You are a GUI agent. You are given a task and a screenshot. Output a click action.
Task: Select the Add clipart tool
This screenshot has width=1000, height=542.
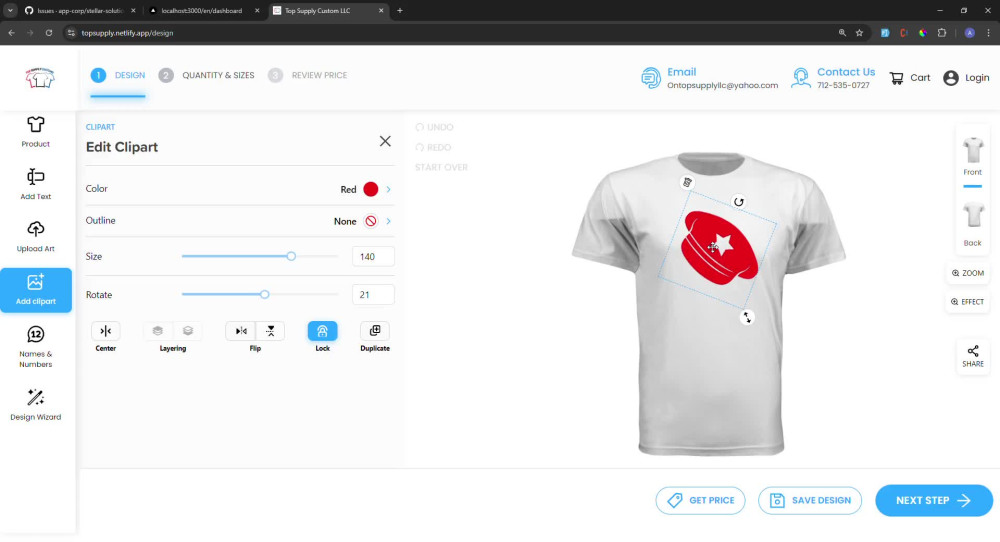(36, 290)
